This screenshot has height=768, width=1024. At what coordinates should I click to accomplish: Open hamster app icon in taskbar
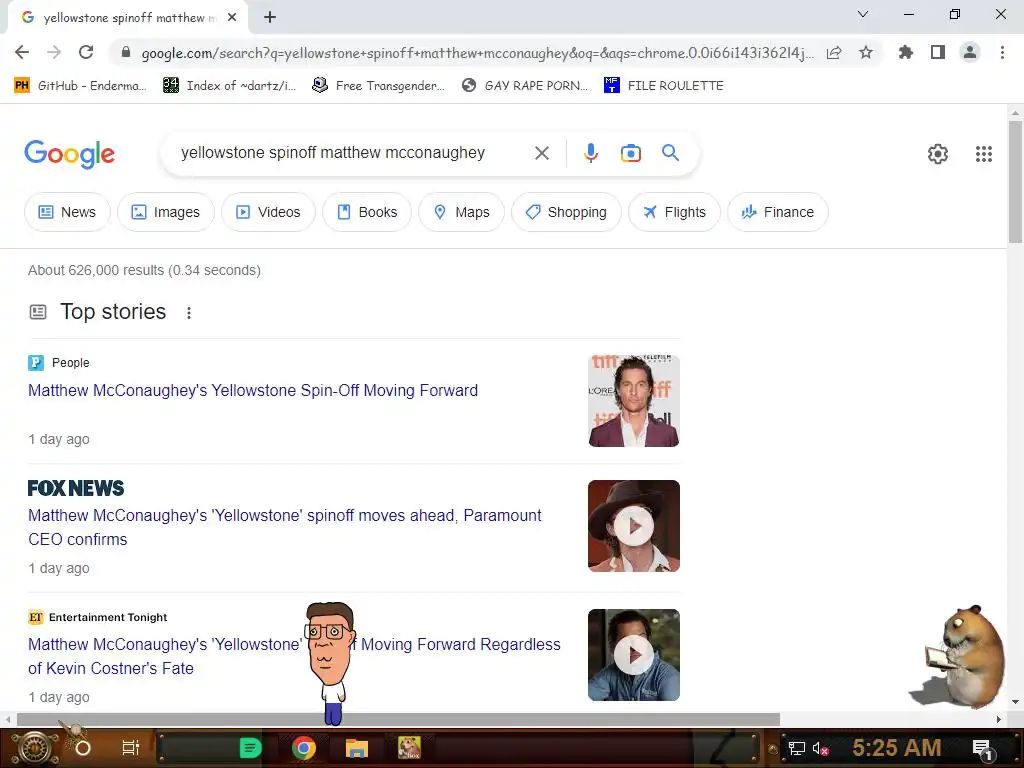pyautogui.click(x=409, y=748)
